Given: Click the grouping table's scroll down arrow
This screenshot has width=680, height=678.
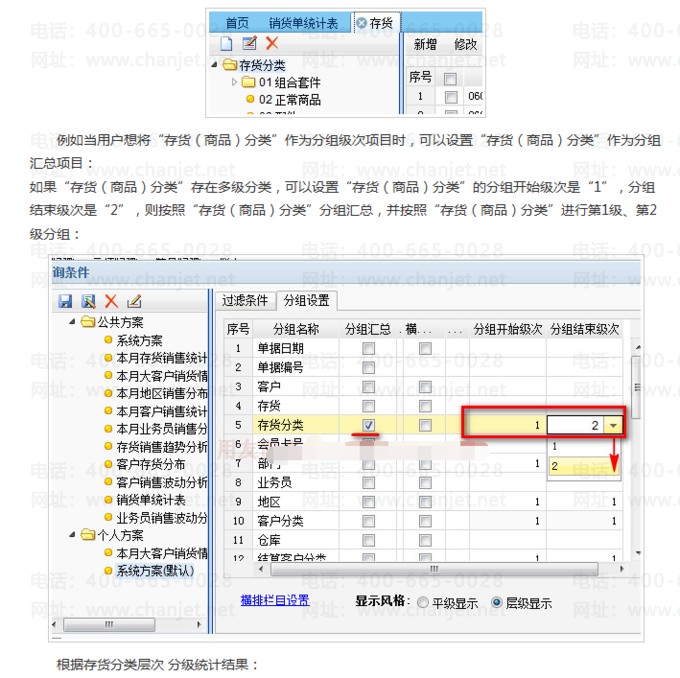Looking at the screenshot, I should click(638, 553).
